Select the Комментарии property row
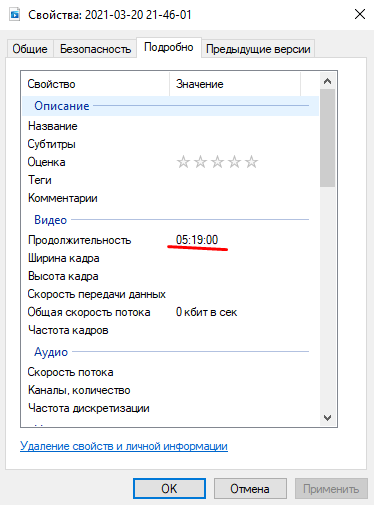 tap(170, 198)
